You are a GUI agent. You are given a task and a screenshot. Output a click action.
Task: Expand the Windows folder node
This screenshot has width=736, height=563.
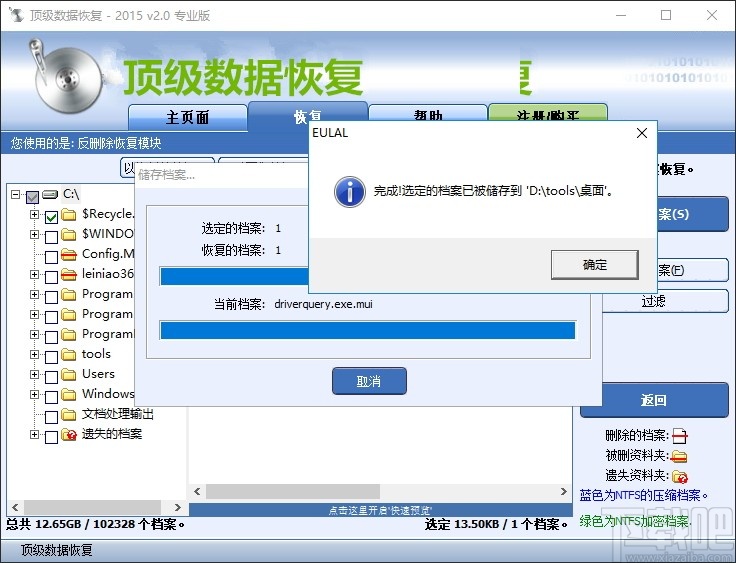(x=34, y=394)
